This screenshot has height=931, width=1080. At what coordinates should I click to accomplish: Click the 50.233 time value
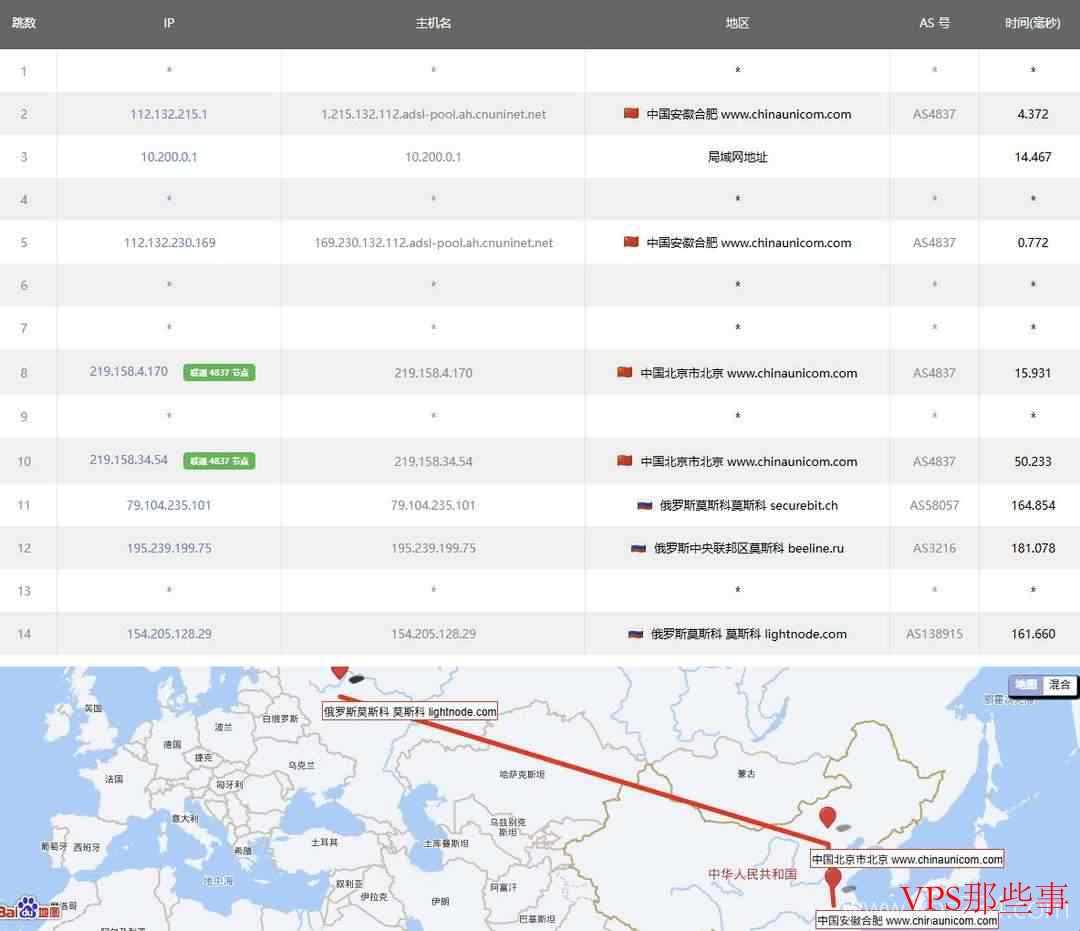point(1032,461)
